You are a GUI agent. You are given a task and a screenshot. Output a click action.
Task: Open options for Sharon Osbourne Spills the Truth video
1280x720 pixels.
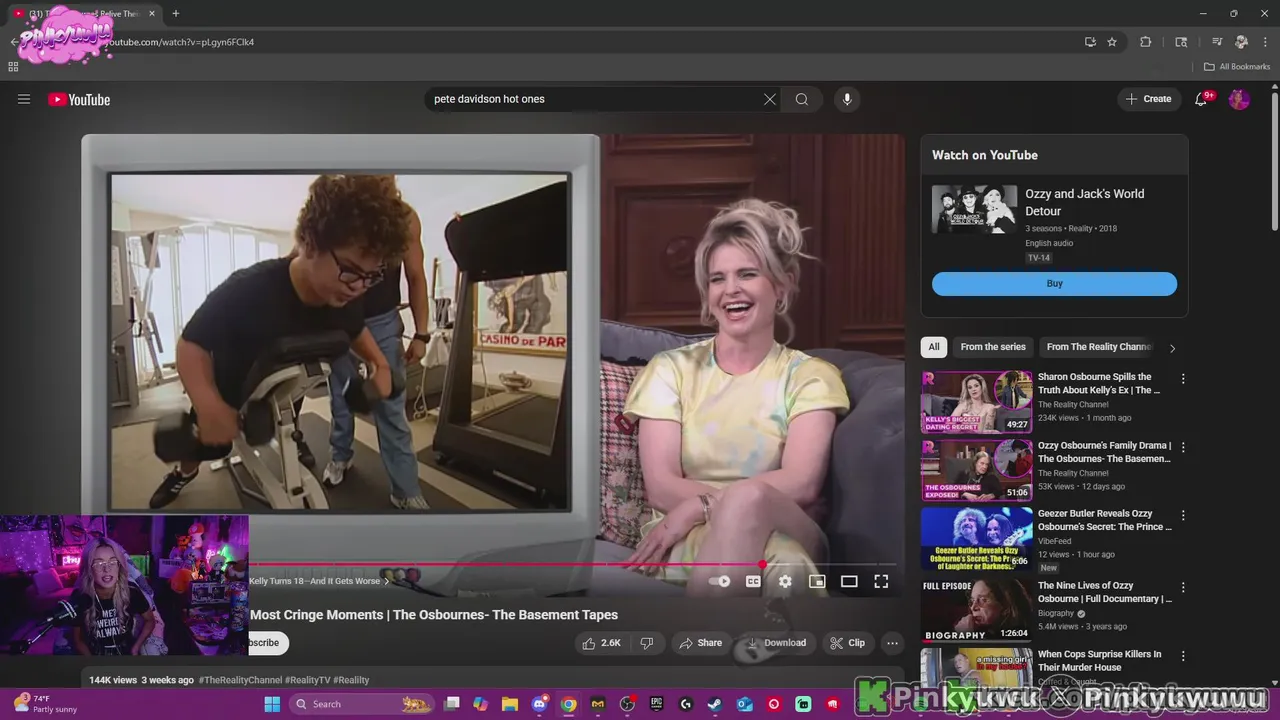[x=1183, y=379]
